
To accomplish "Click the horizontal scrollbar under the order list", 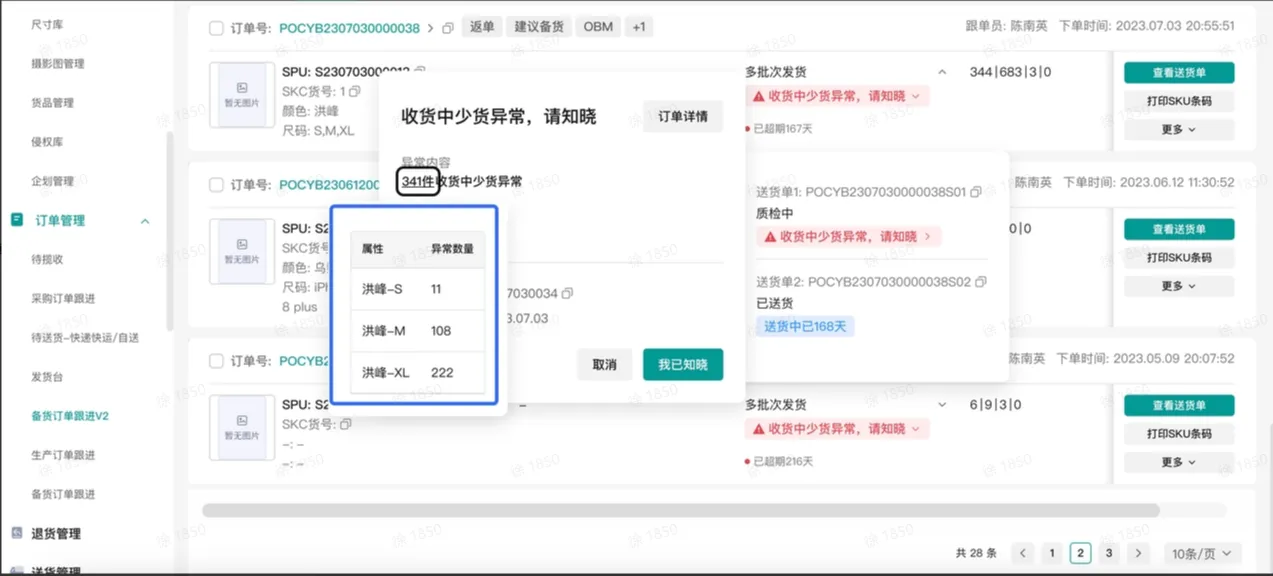I will (680, 510).
